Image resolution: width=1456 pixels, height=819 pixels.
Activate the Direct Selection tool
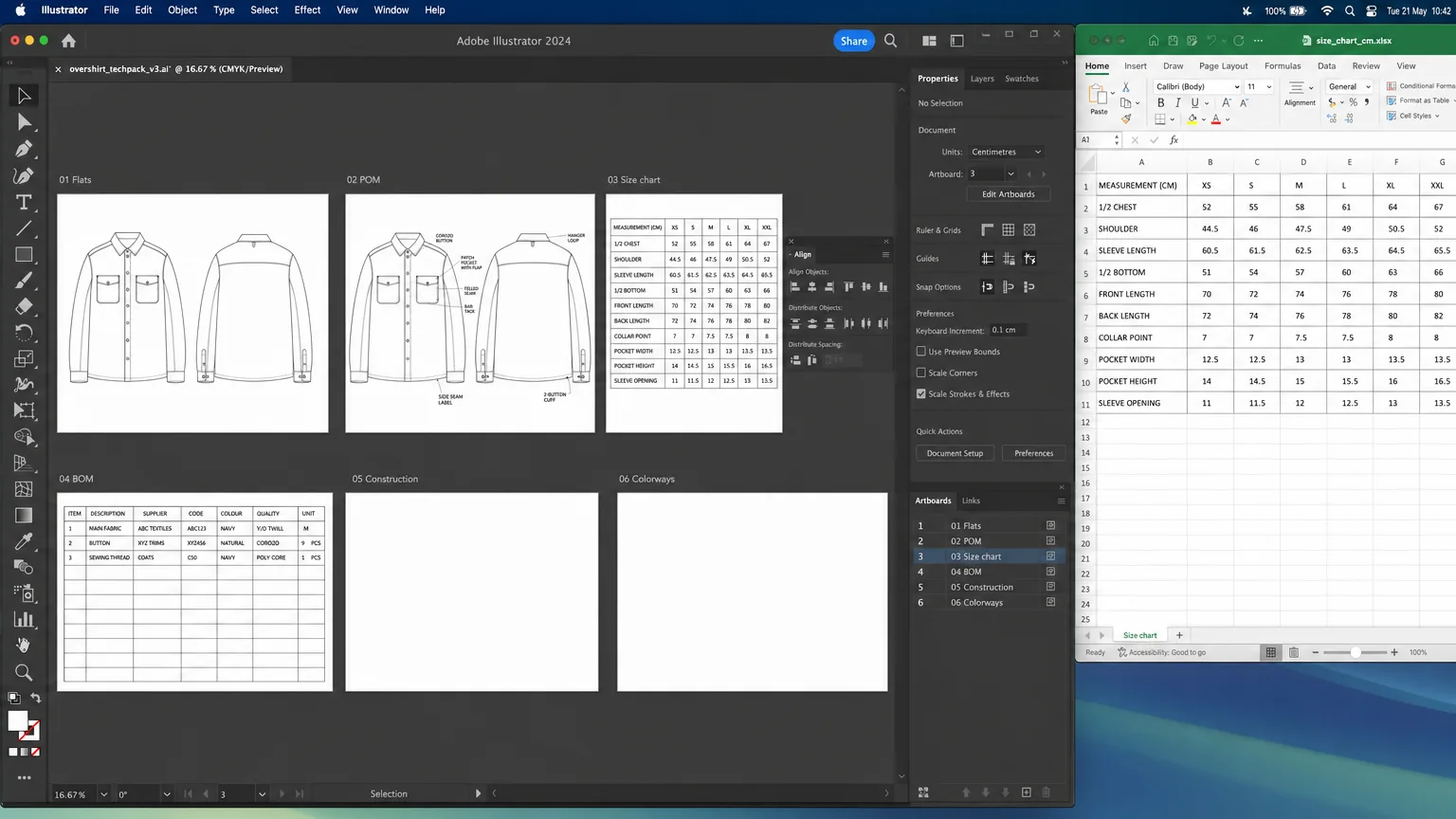[24, 122]
